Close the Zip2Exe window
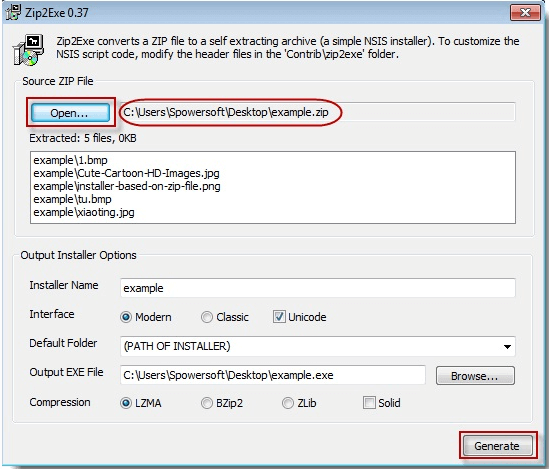The width and height of the screenshot is (549, 469). pos(525,13)
